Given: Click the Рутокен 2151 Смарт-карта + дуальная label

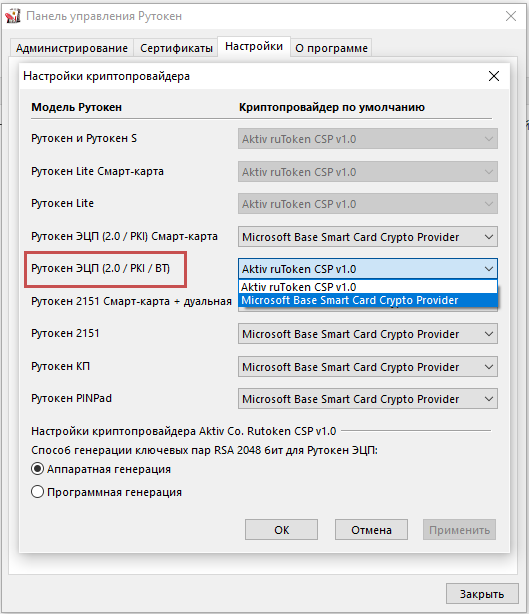Looking at the screenshot, I should click(x=132, y=302).
